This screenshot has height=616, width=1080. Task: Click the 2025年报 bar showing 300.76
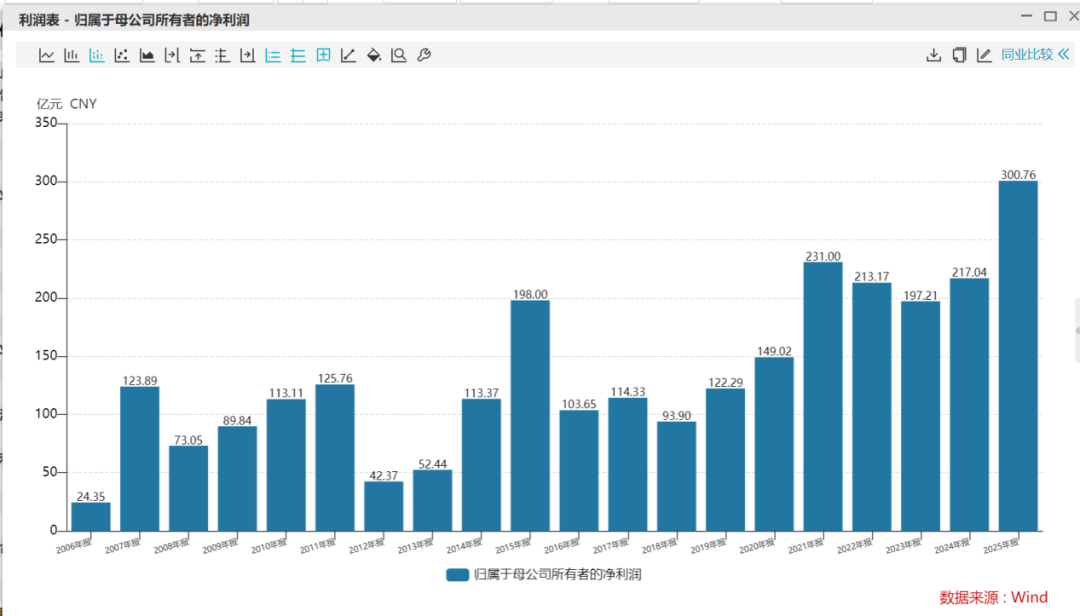(x=1018, y=355)
